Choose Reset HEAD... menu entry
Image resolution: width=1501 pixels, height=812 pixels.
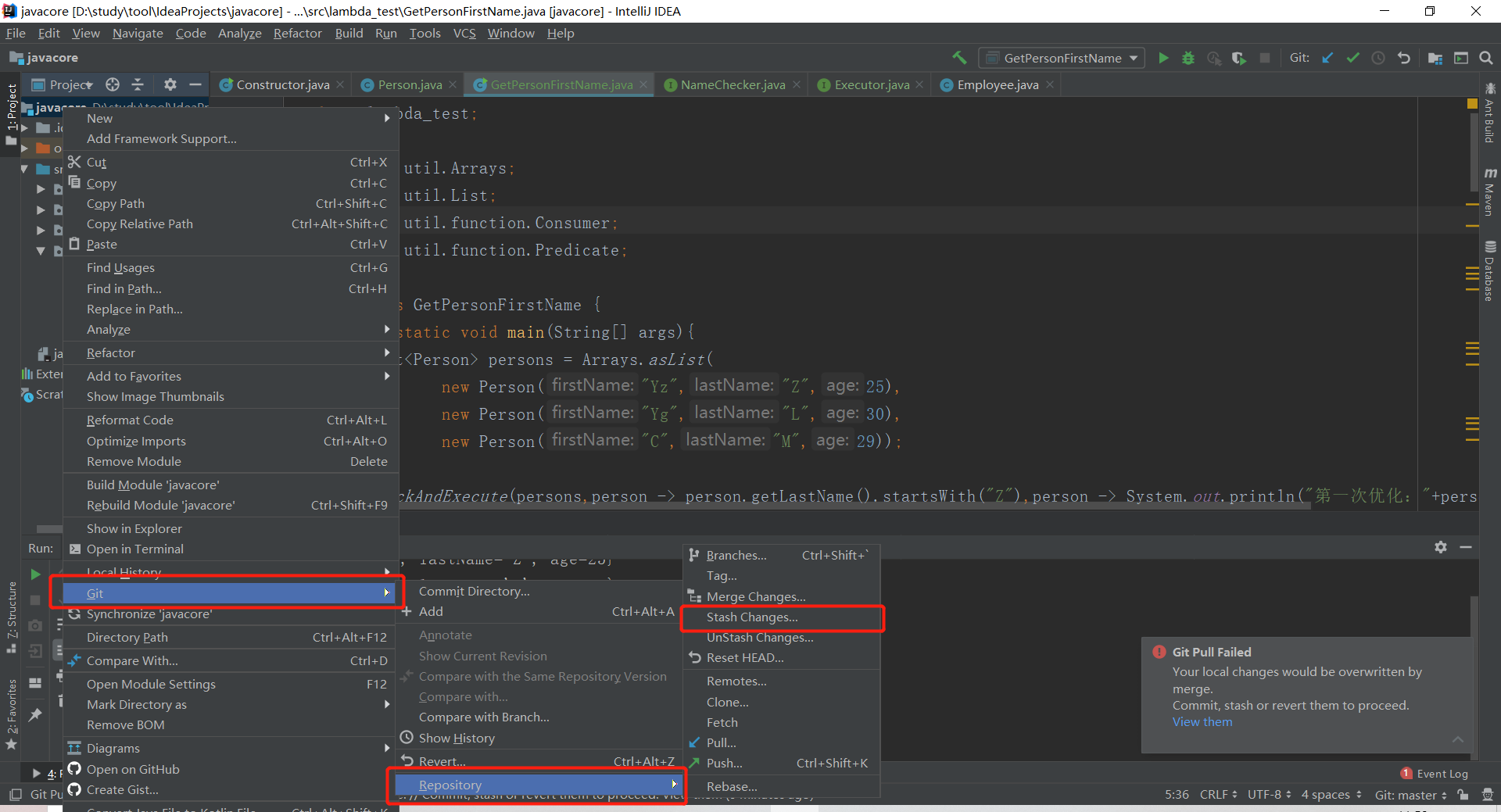click(x=782, y=658)
